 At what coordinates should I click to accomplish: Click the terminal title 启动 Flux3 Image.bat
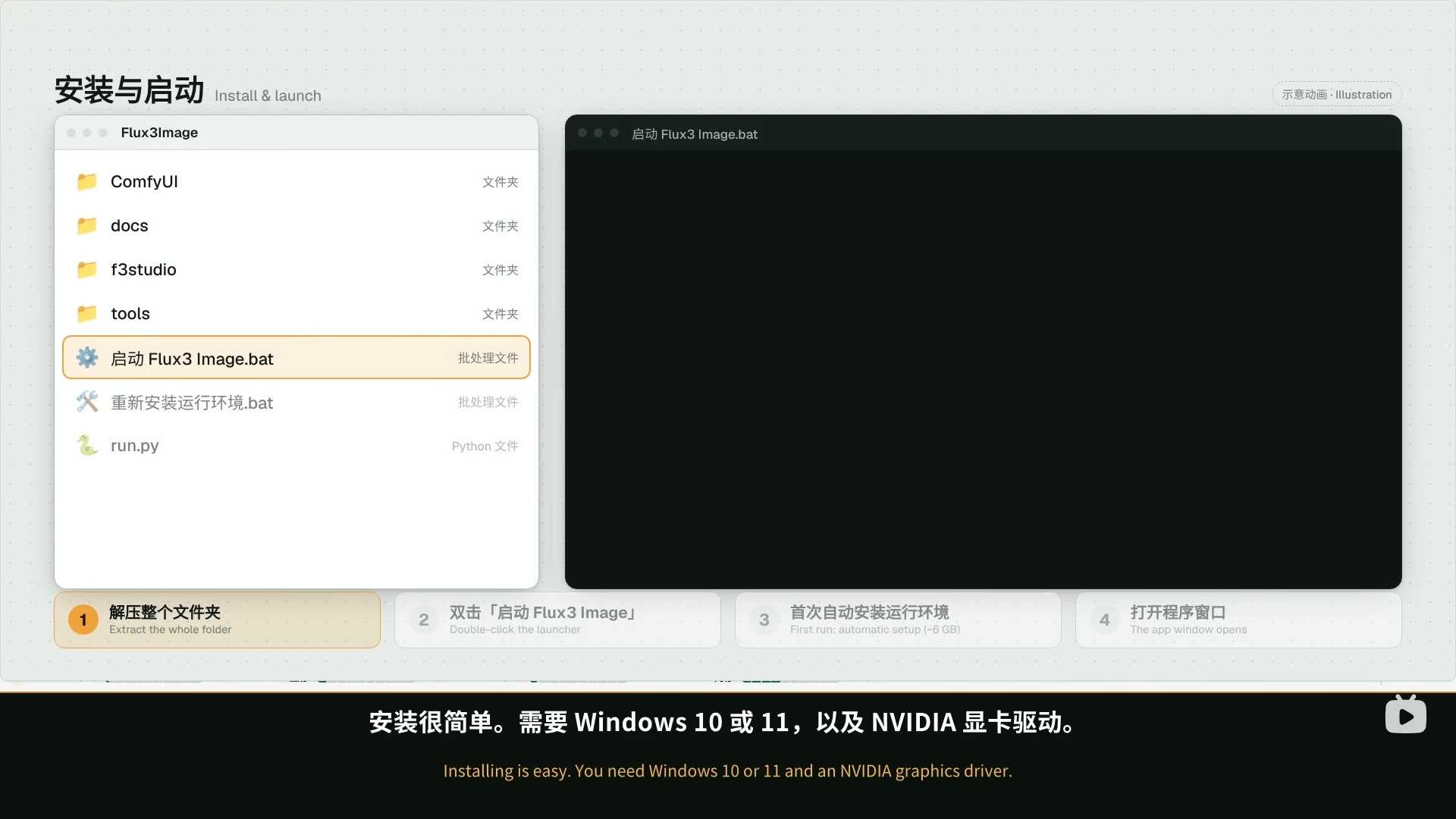695,134
